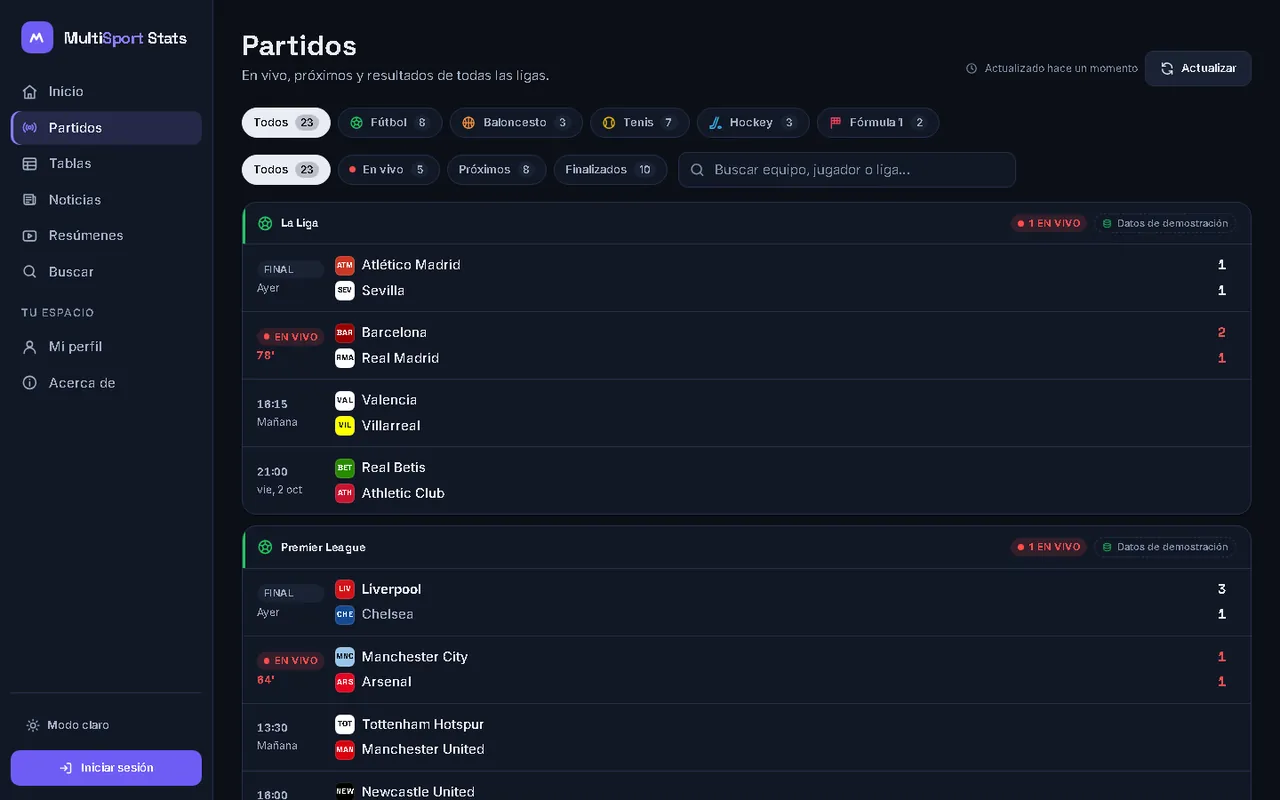Click the Premier League football icon

pyautogui.click(x=265, y=547)
